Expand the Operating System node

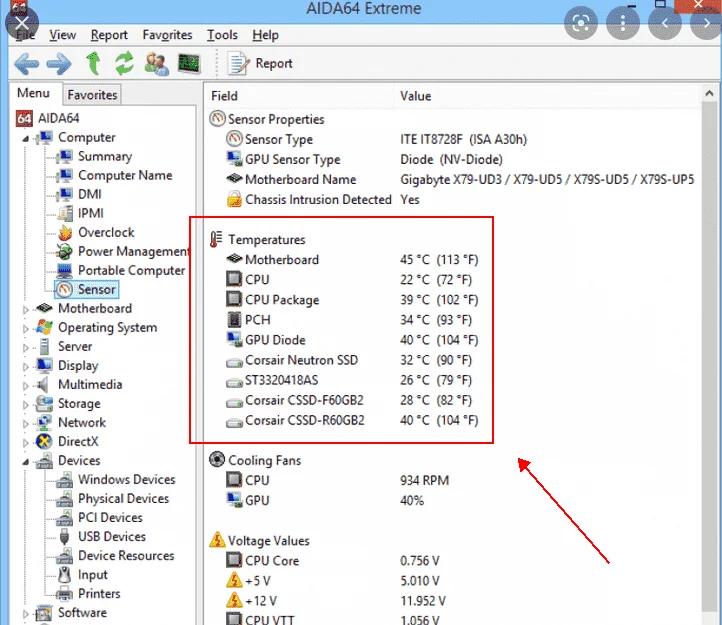pyautogui.click(x=26, y=329)
